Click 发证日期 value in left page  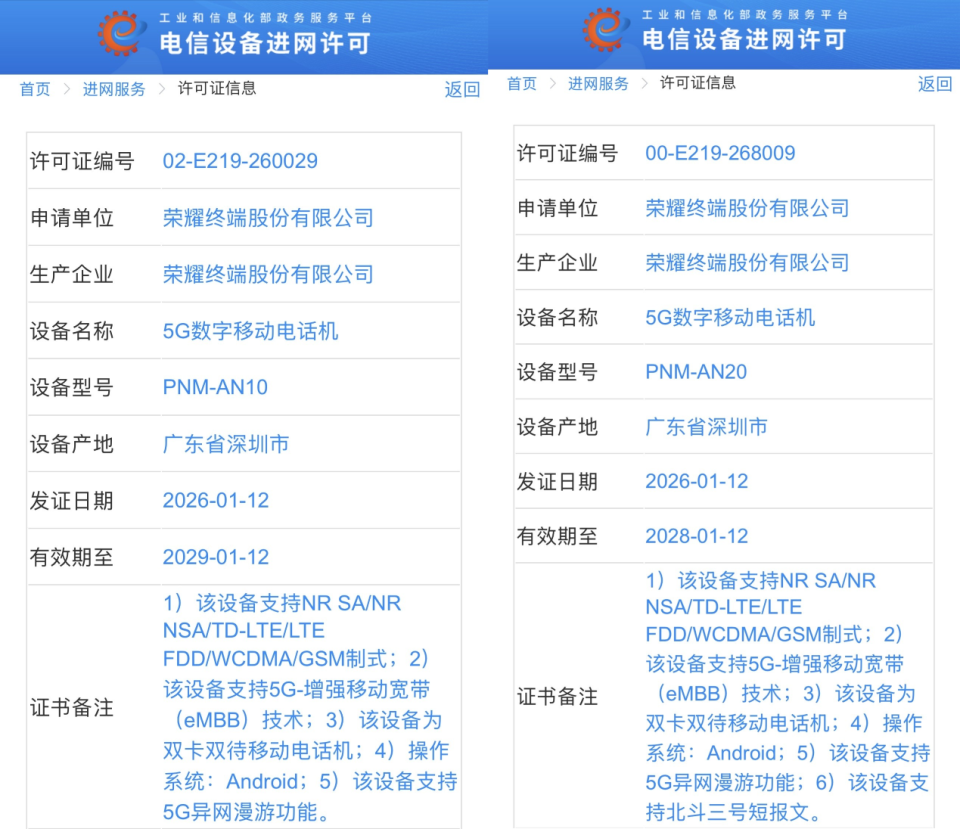pos(216,500)
